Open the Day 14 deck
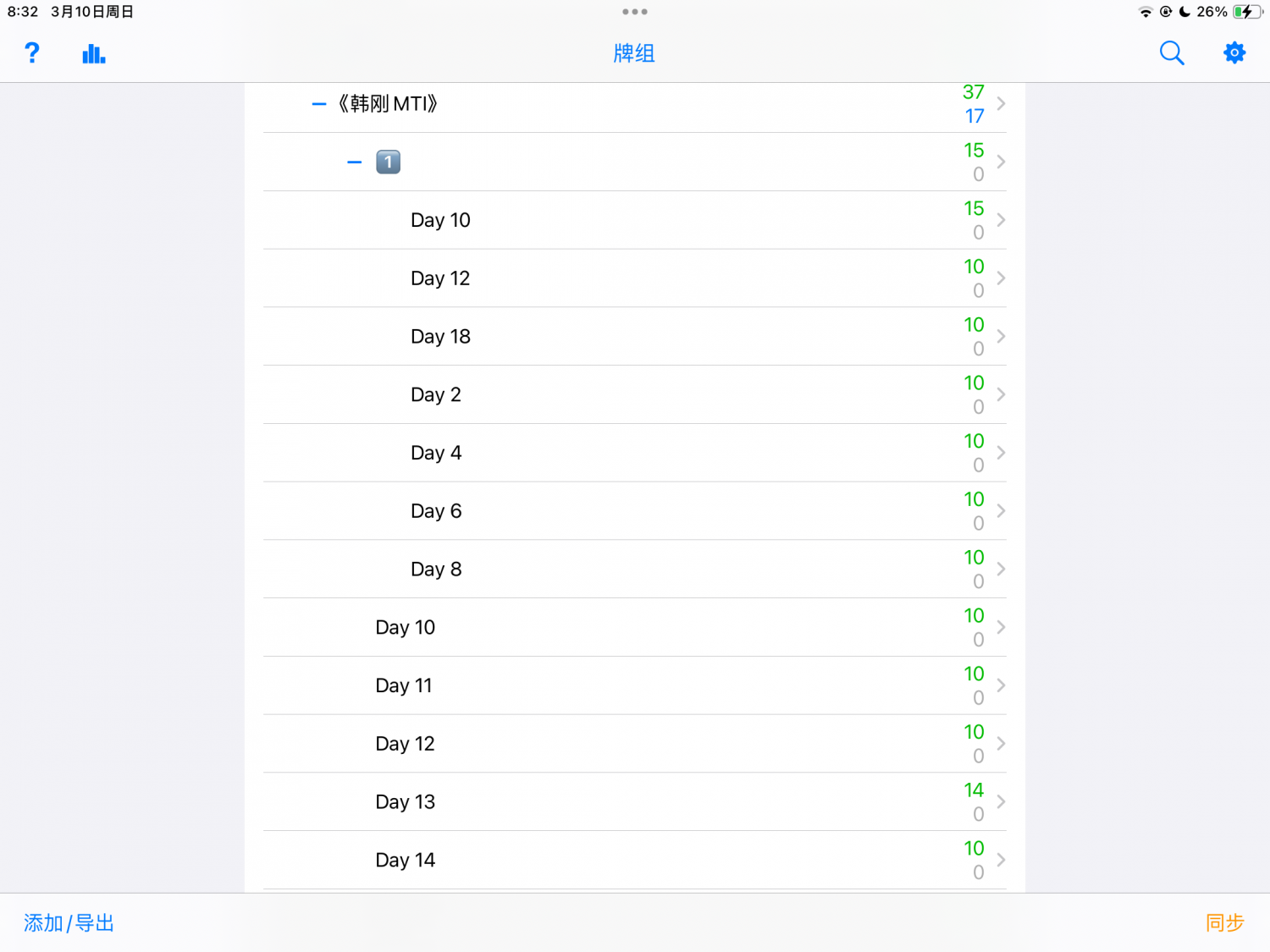This screenshot has height=952, width=1270. coord(635,861)
